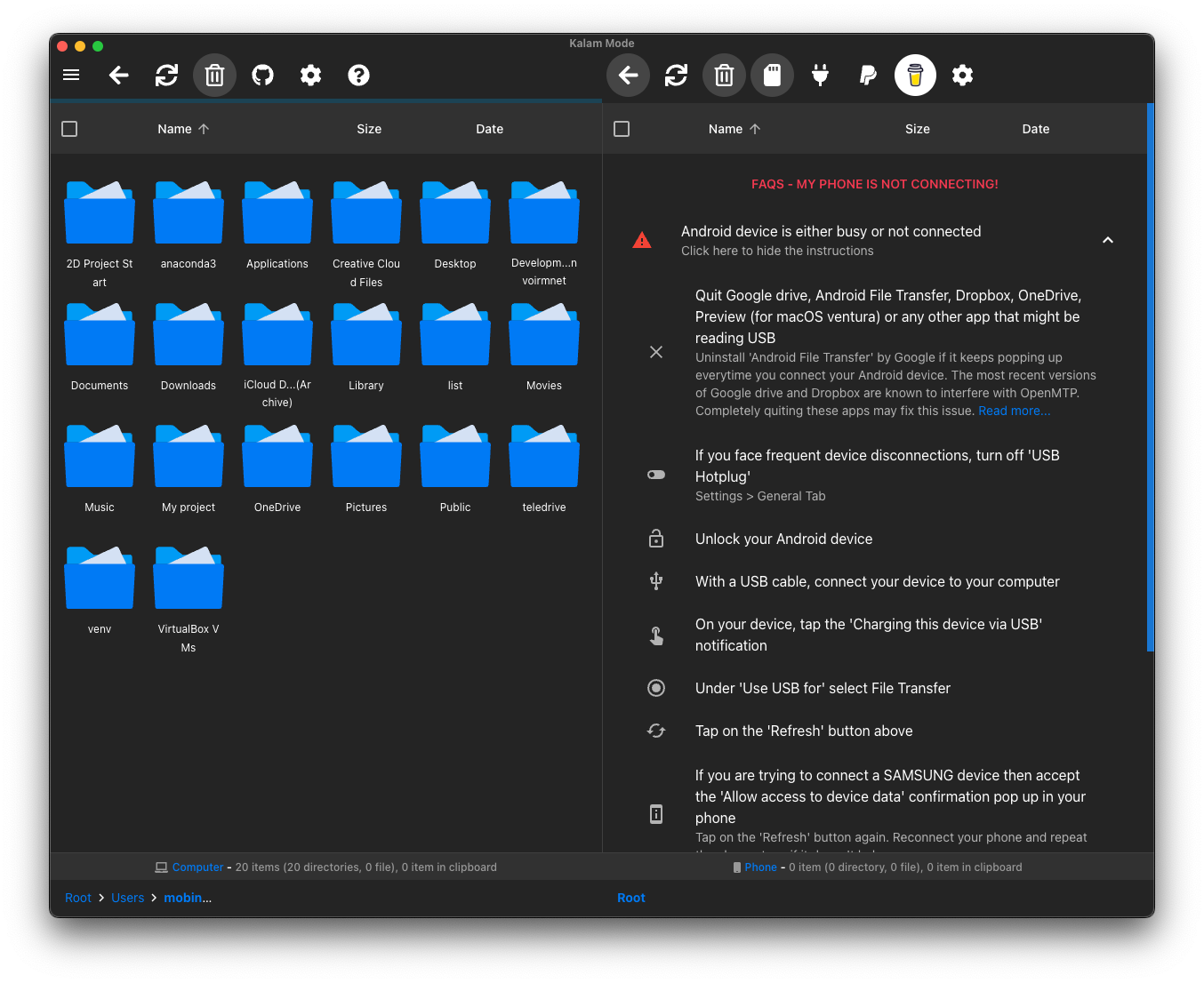This screenshot has height=983, width=1204.
Task: Select the SD card storage icon
Action: pos(772,76)
